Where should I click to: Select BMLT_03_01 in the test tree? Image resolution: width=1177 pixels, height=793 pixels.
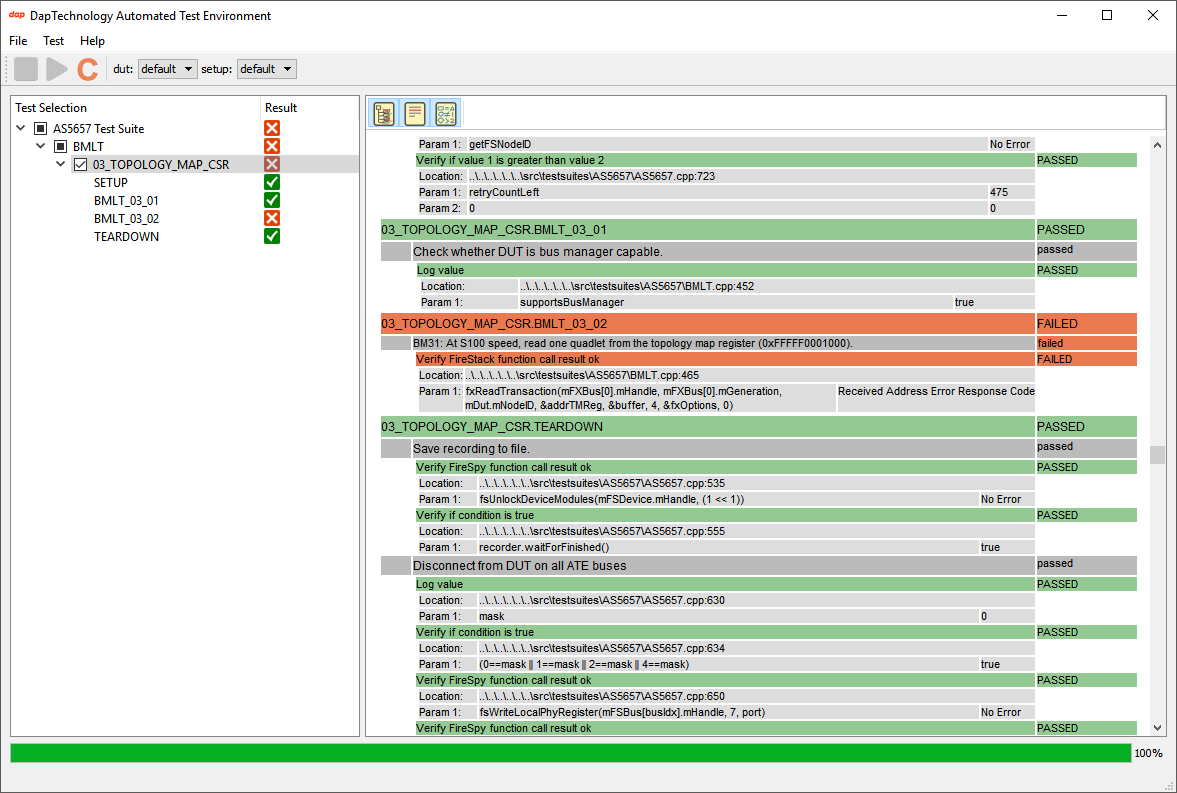(x=126, y=201)
